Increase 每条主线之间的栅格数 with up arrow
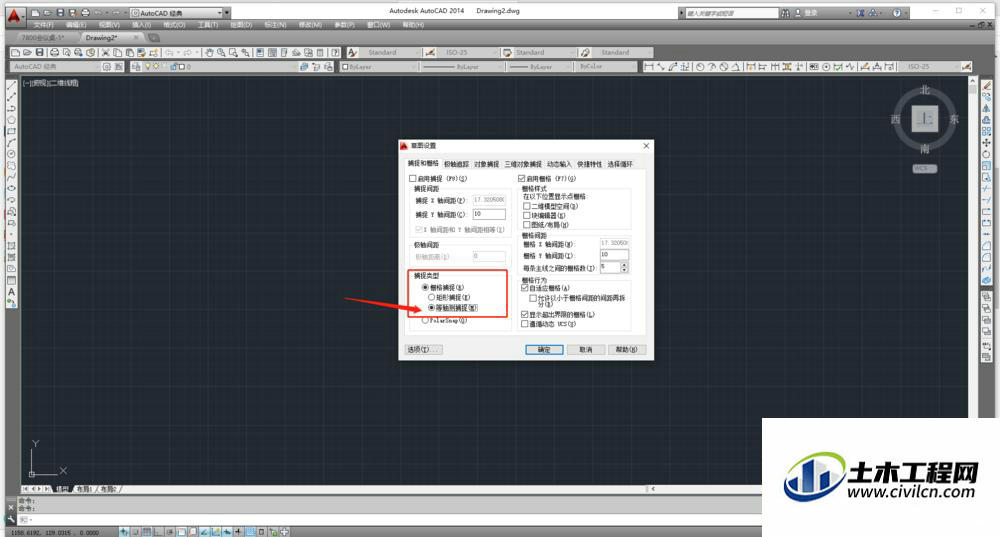 (x=624, y=265)
